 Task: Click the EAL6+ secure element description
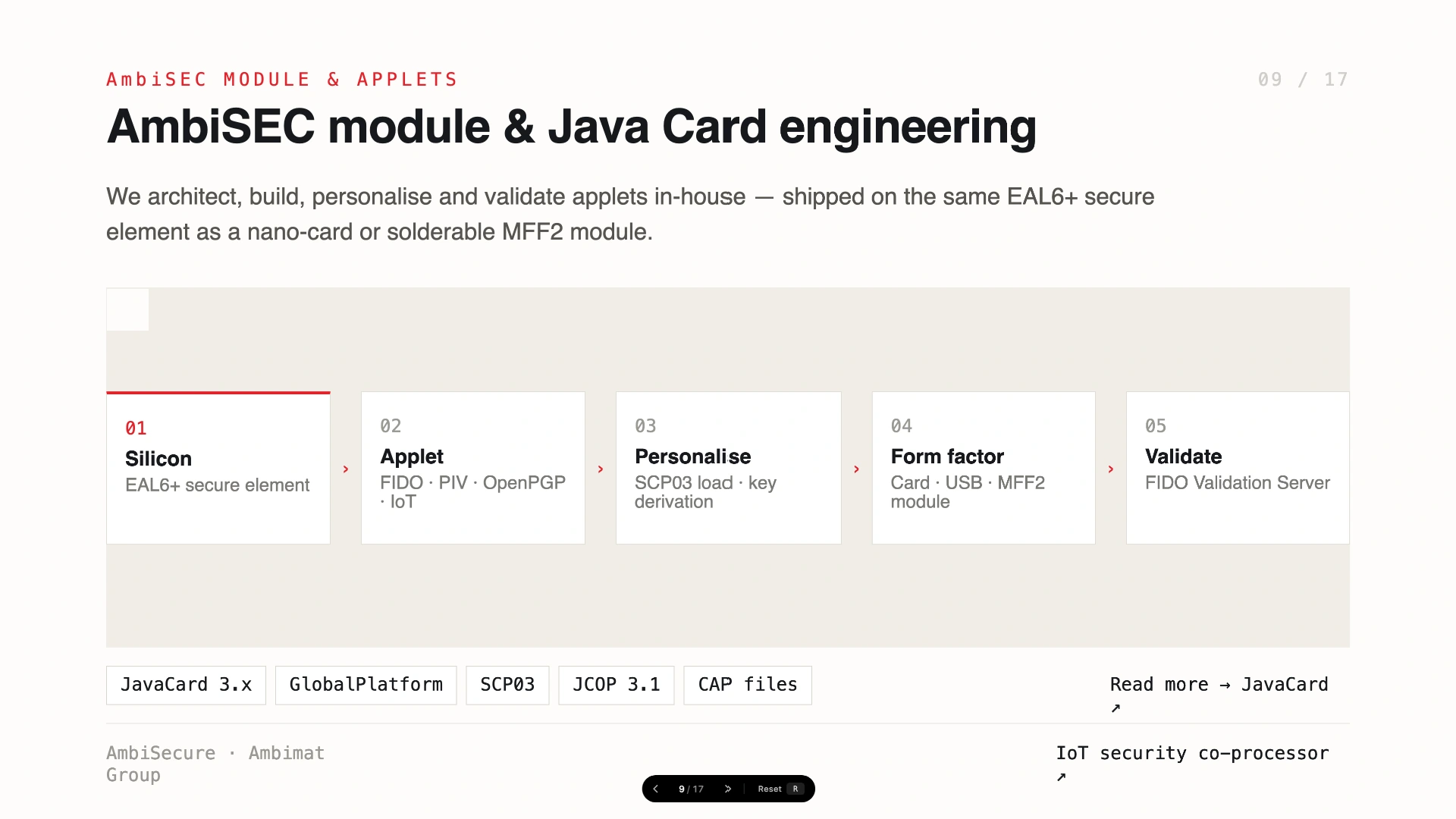[217, 485]
